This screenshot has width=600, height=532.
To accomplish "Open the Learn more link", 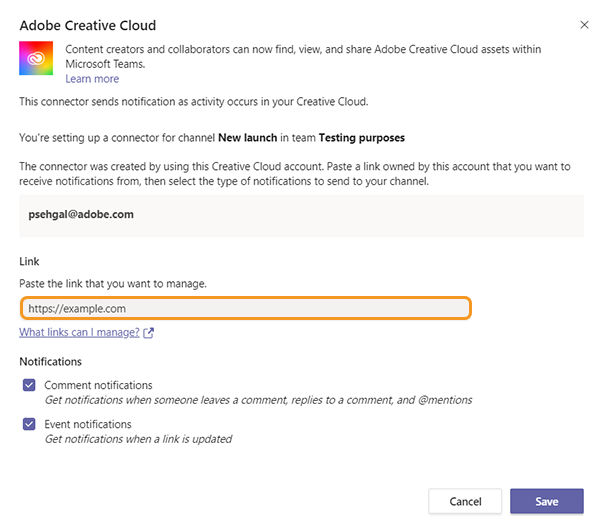I will click(x=92, y=79).
